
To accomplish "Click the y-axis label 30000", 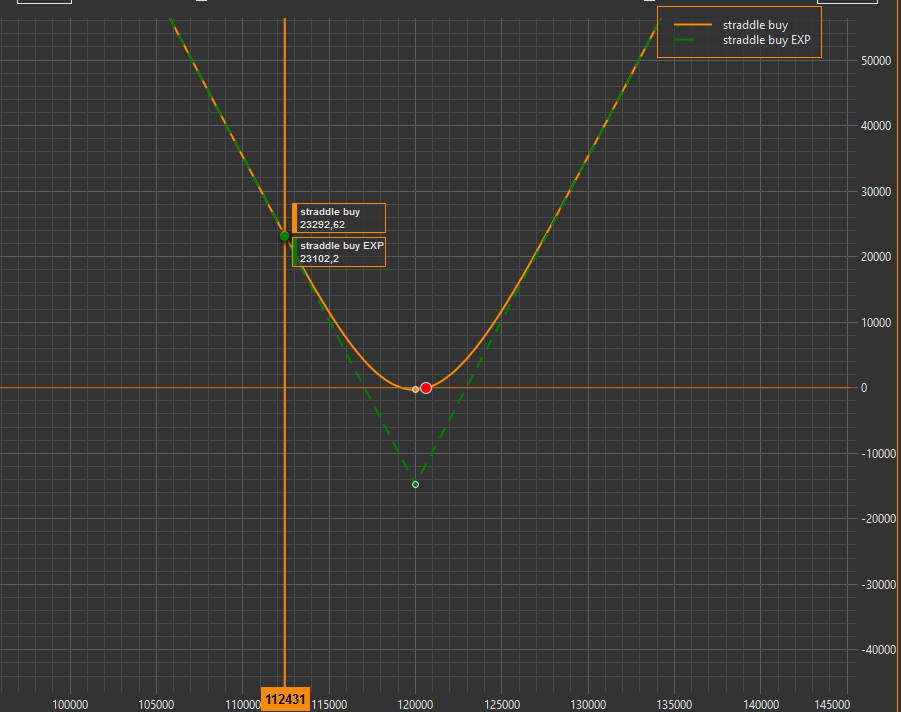I will [x=876, y=191].
